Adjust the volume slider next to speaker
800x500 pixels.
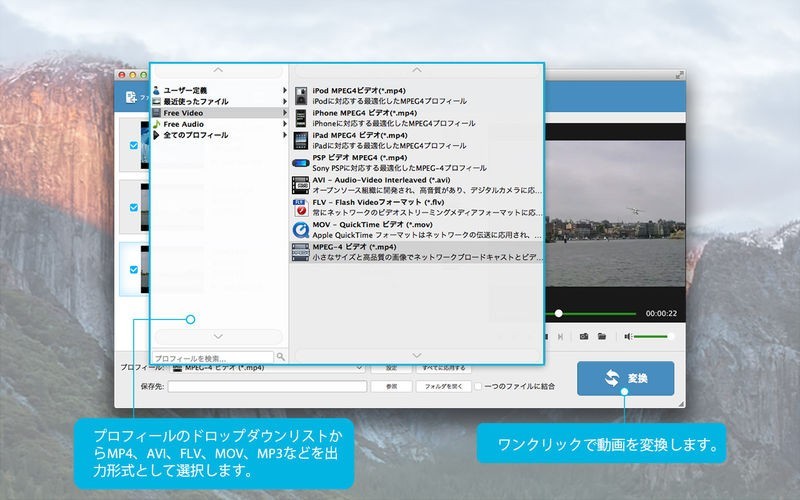pos(652,337)
